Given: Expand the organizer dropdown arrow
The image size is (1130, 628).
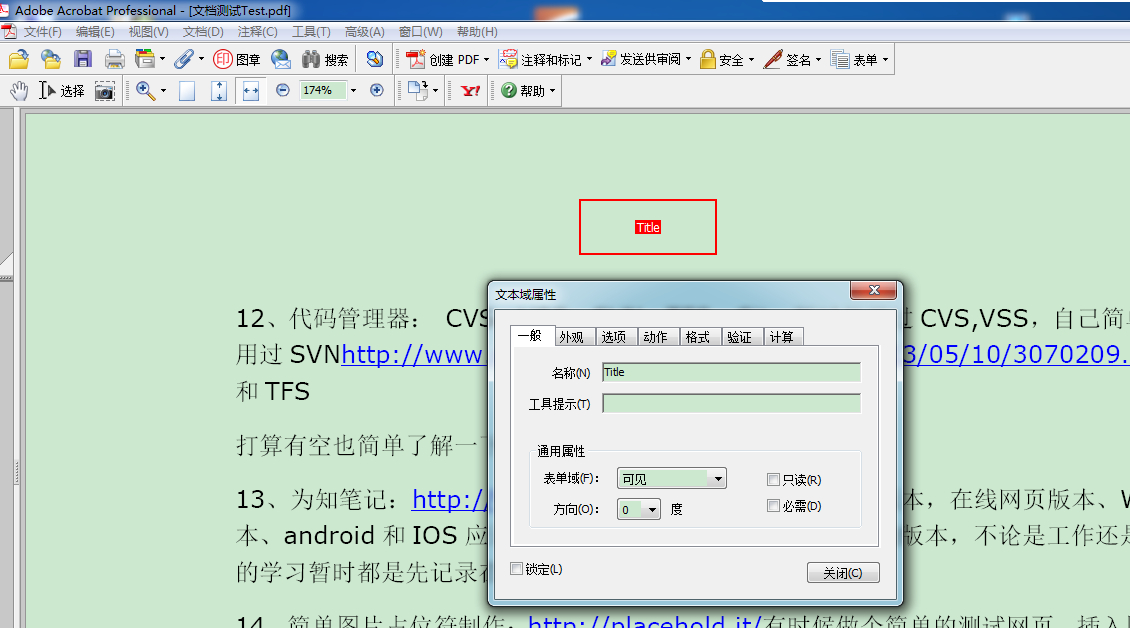Looking at the screenshot, I should pyautogui.click(x=162, y=59).
